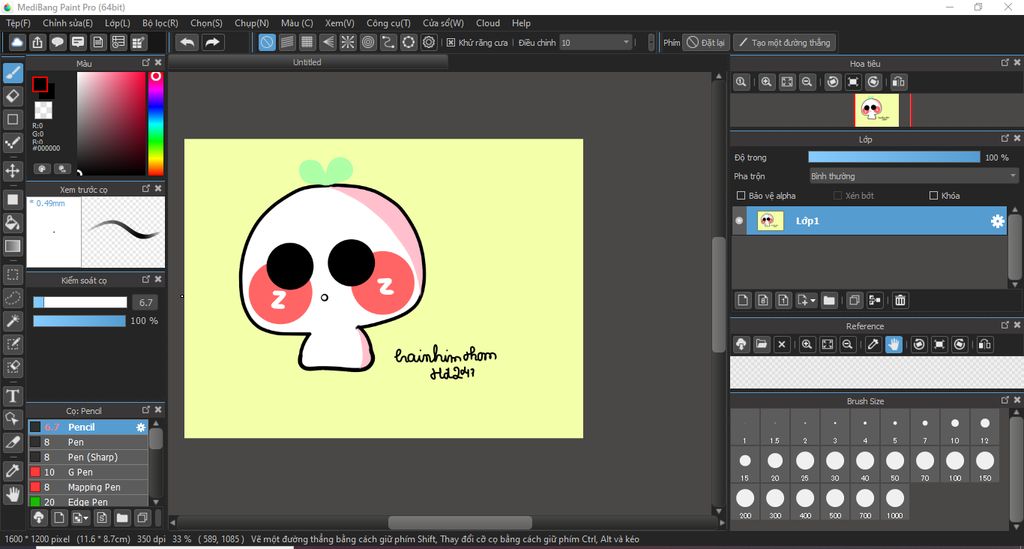Click the rainbow hue bar in color panel

pyautogui.click(x=156, y=122)
